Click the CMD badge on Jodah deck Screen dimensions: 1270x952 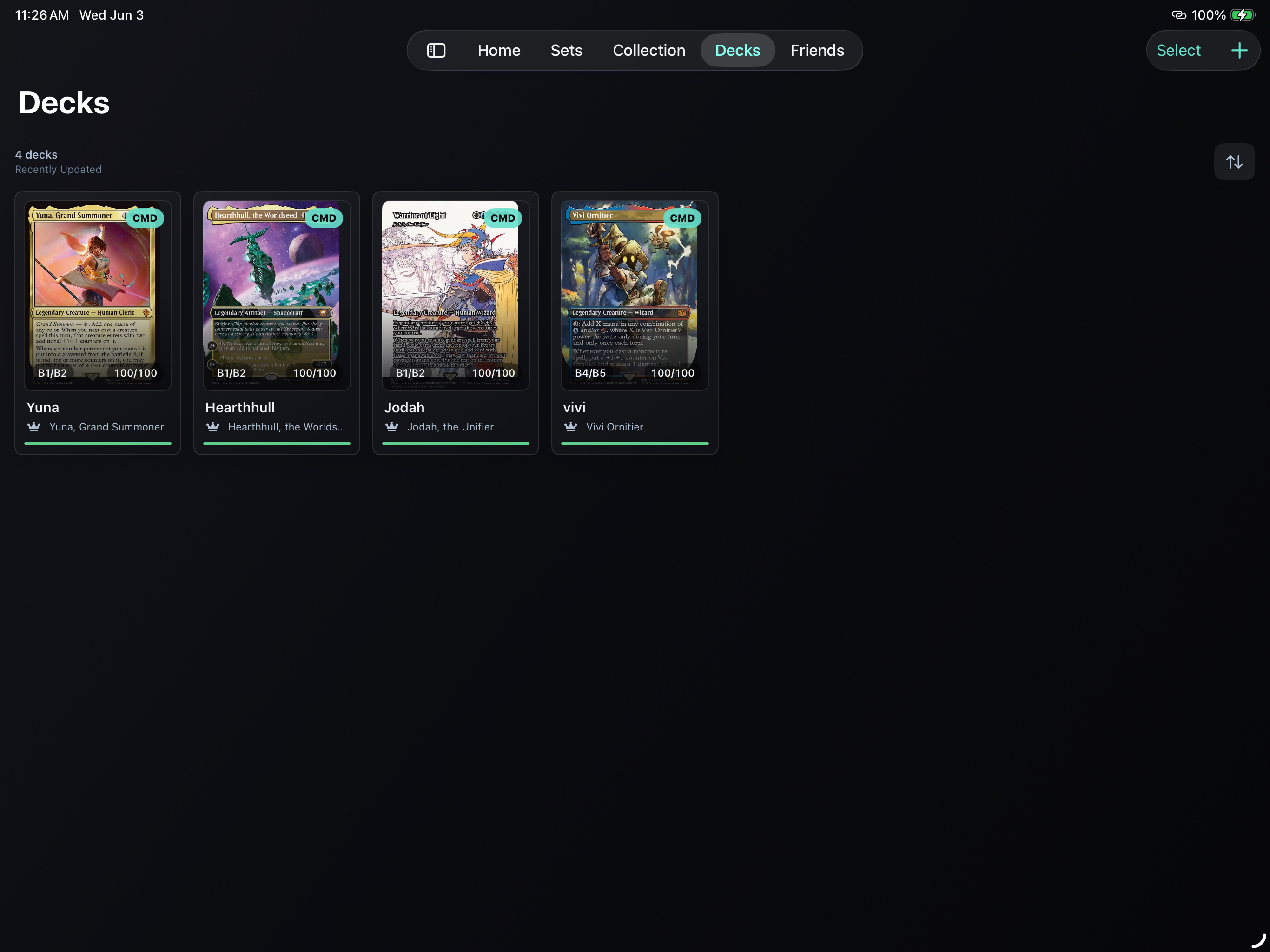[x=503, y=218]
